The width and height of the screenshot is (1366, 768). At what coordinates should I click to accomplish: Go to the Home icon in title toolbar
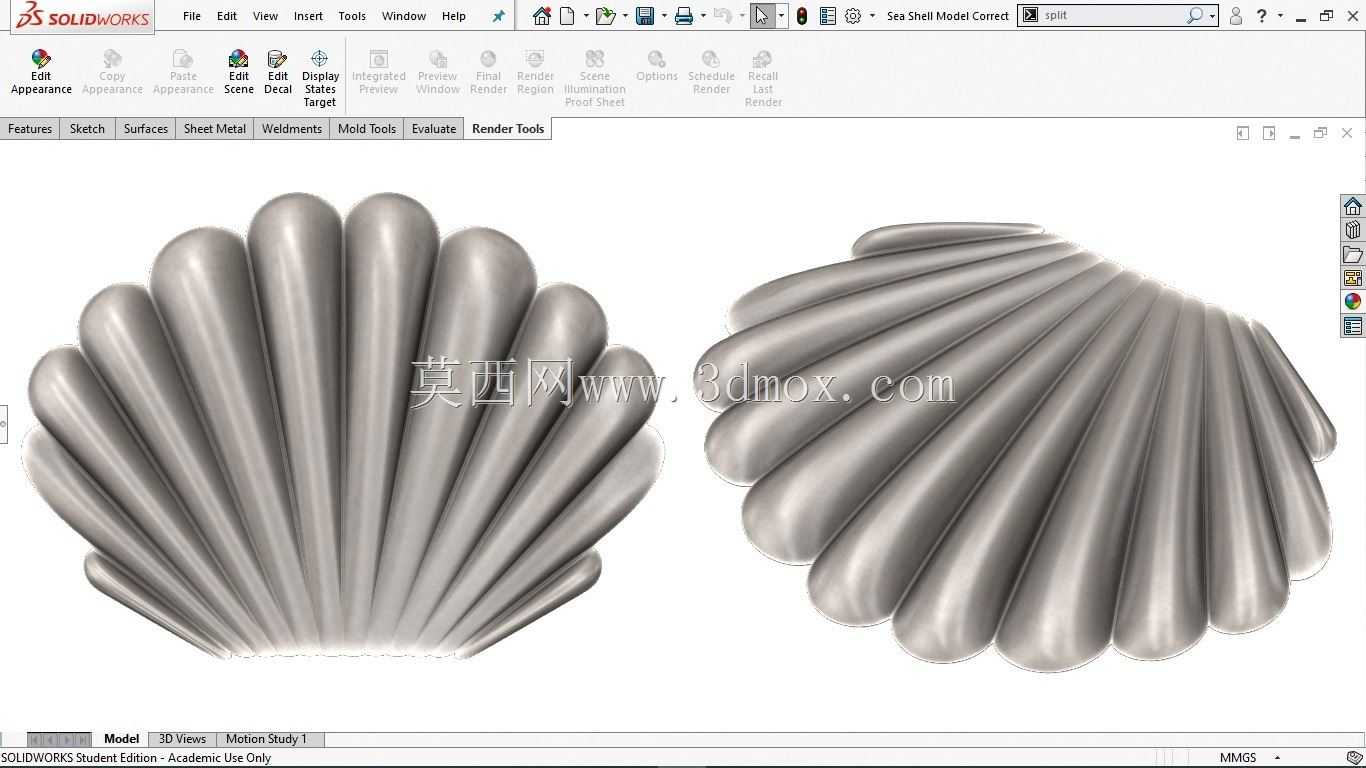[x=541, y=16]
